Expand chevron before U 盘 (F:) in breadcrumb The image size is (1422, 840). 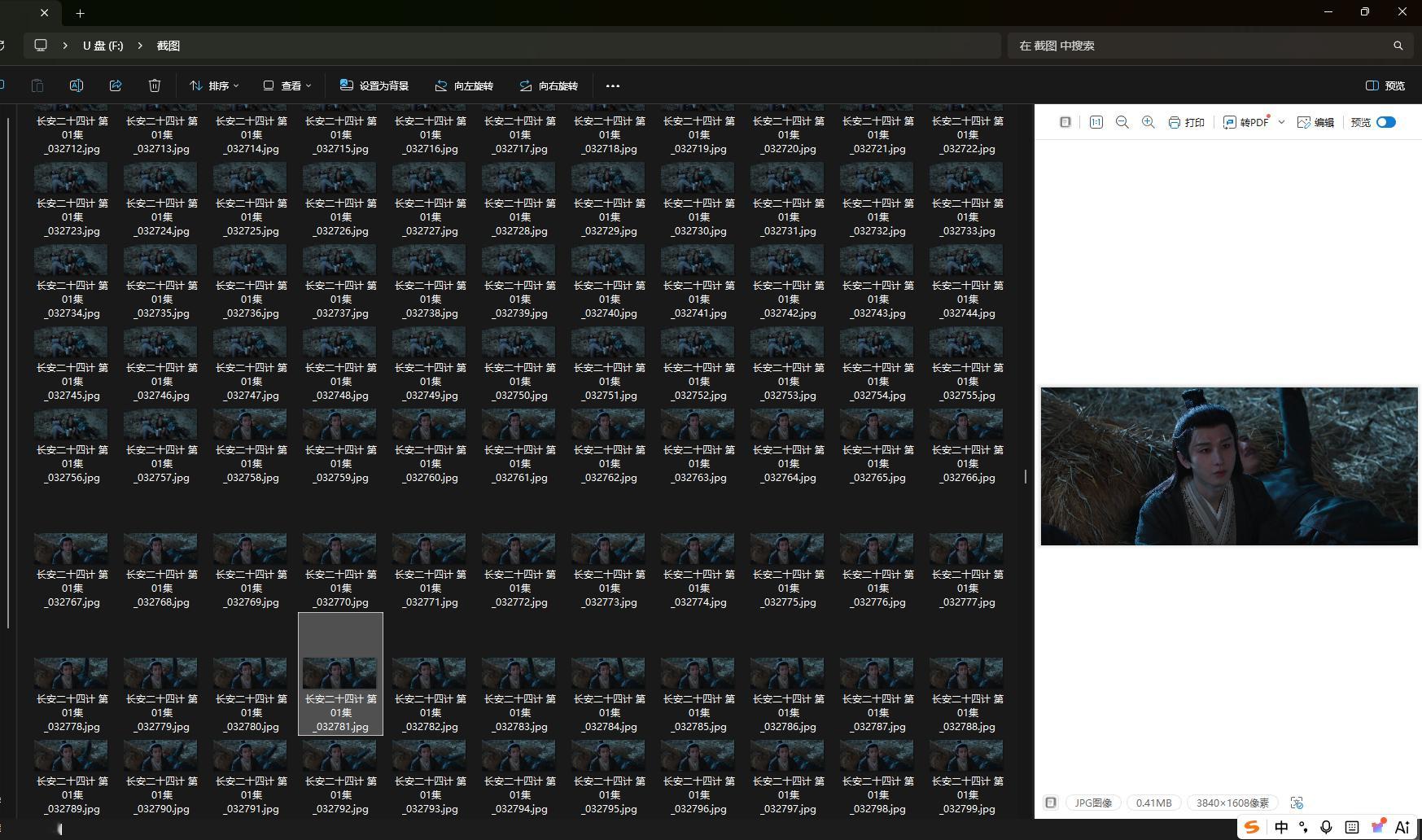coord(65,46)
